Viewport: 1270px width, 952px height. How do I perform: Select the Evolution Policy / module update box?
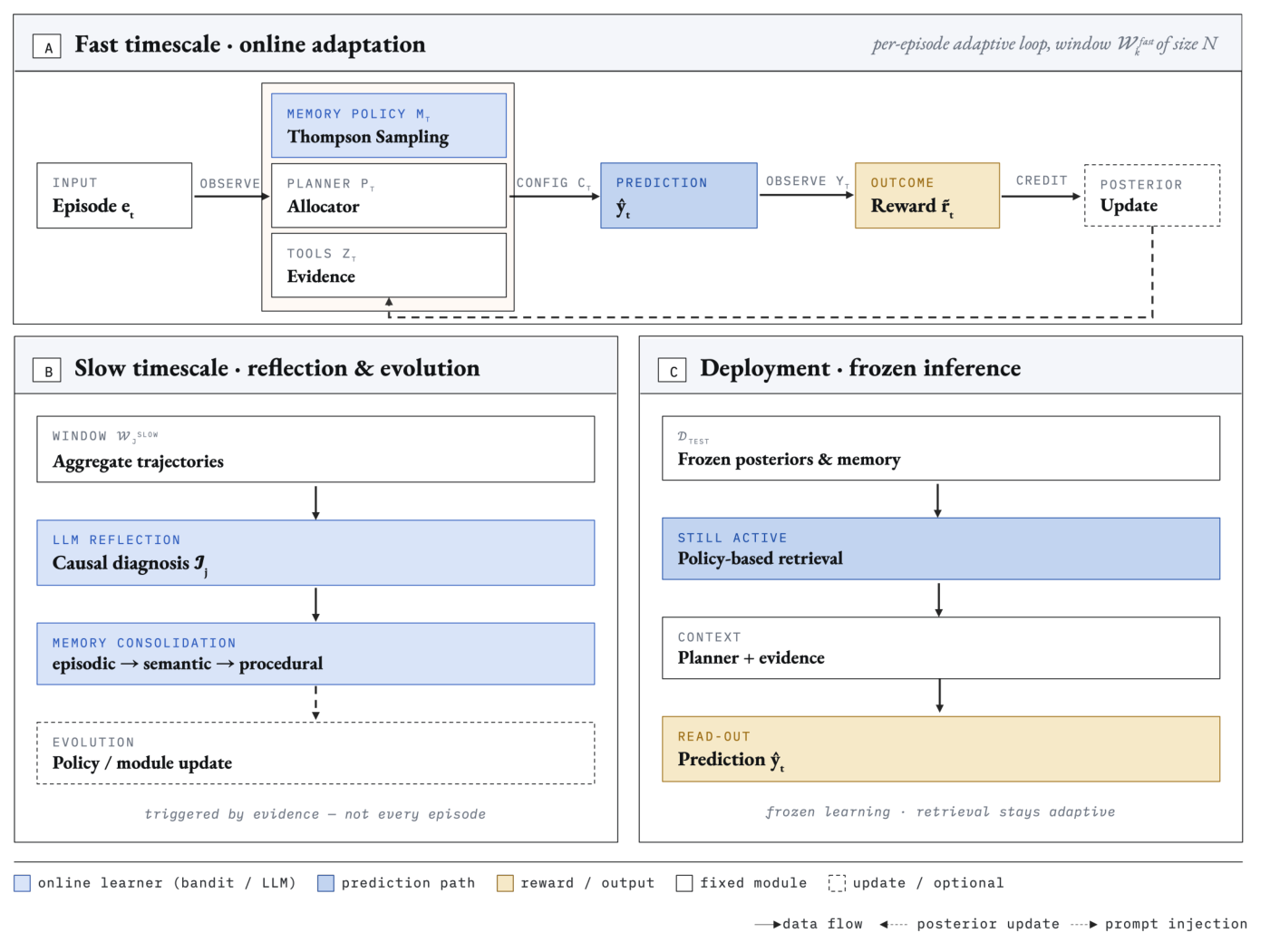(x=315, y=753)
